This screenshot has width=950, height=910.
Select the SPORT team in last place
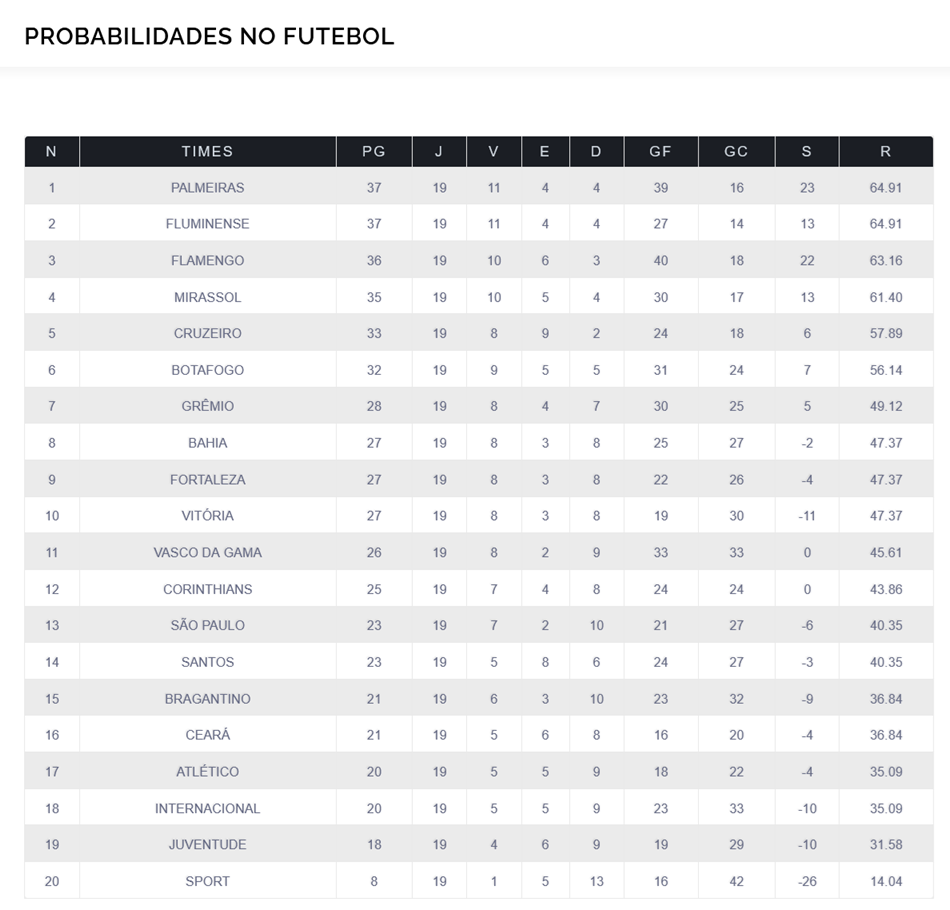(207, 881)
